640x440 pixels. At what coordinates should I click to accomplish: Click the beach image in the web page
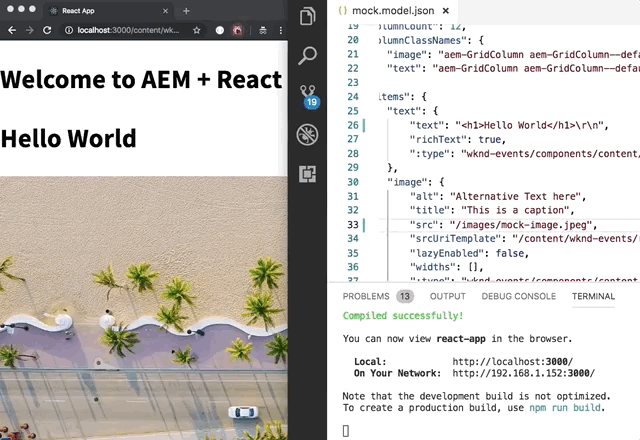pos(144,308)
